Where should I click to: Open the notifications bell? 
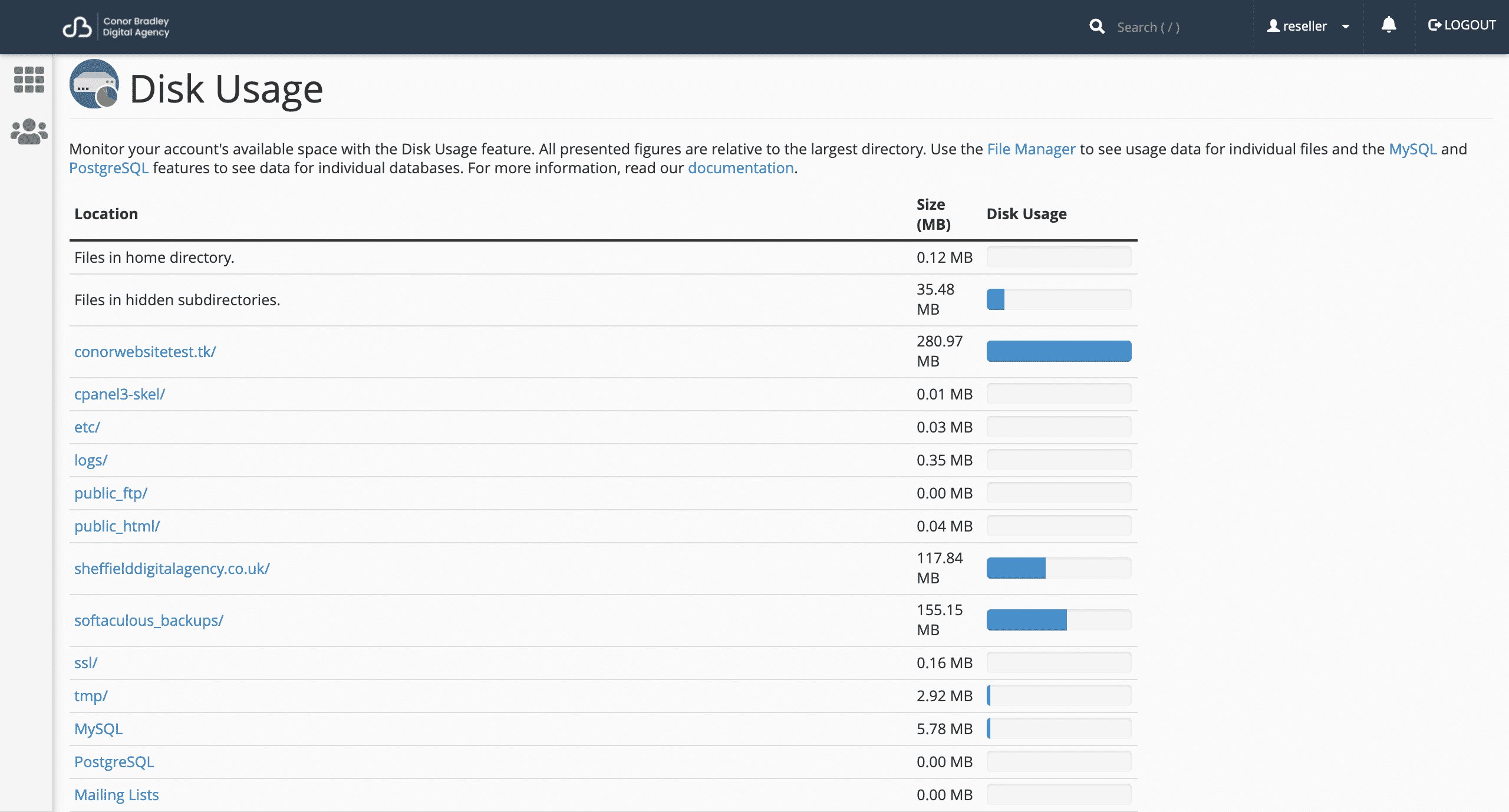click(1389, 25)
